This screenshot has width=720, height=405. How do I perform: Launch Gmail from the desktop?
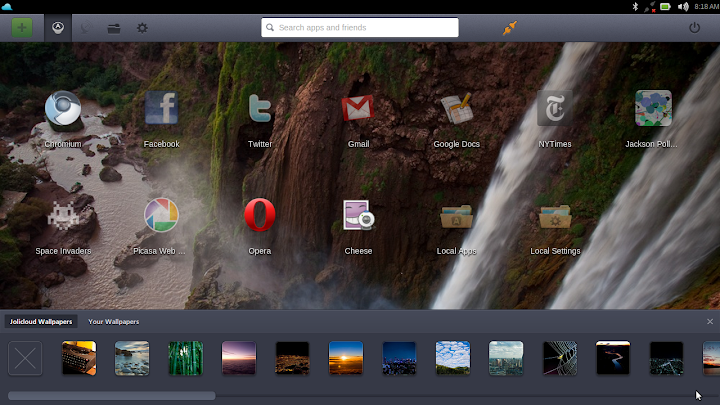(x=358, y=110)
